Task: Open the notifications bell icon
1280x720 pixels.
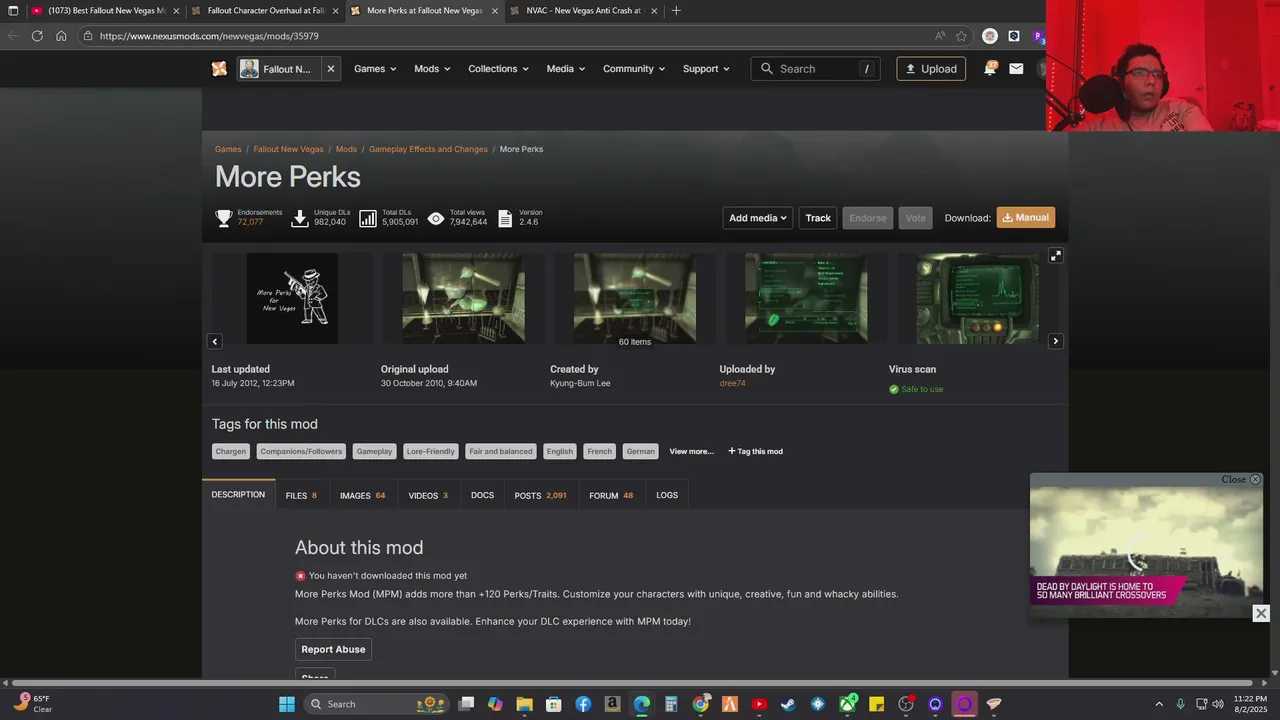Action: pos(990,69)
